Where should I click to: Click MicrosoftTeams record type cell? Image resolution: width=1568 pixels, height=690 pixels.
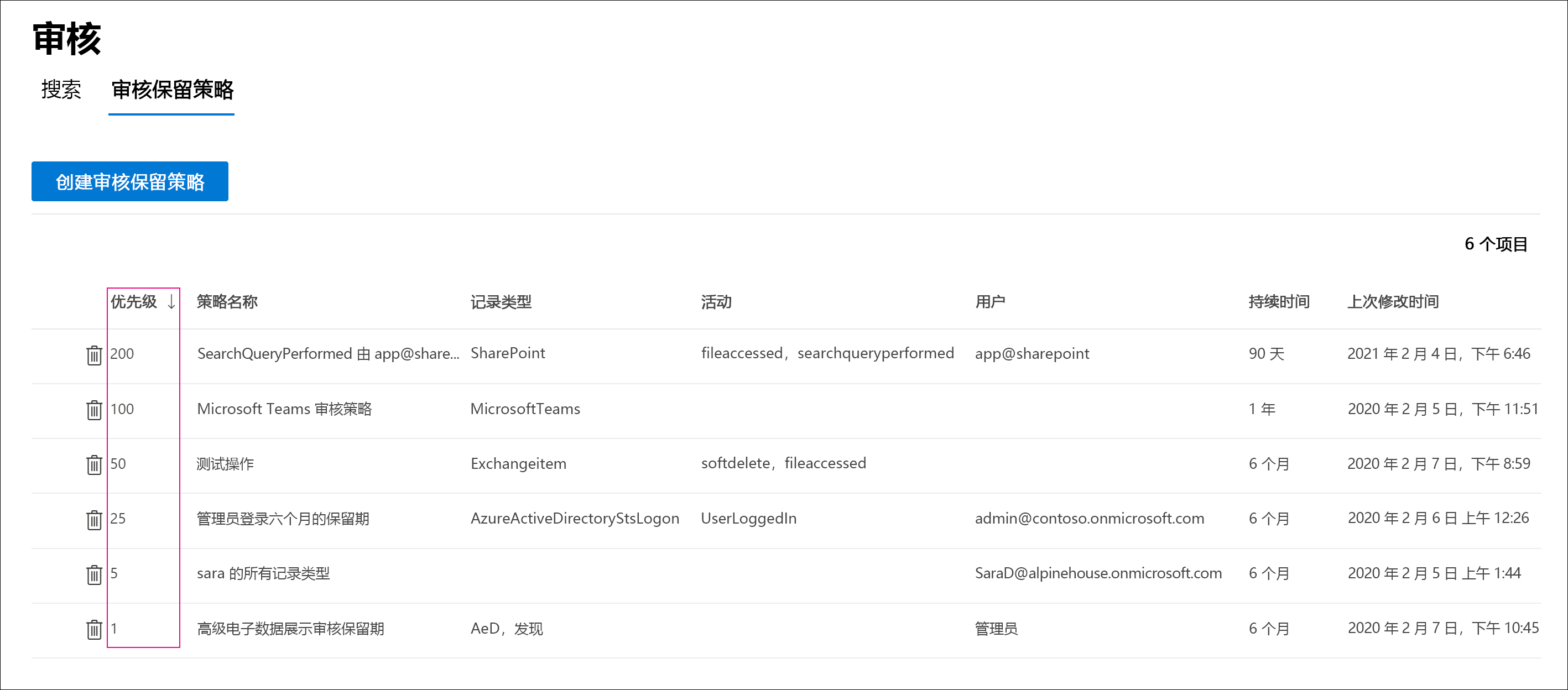[x=525, y=409]
